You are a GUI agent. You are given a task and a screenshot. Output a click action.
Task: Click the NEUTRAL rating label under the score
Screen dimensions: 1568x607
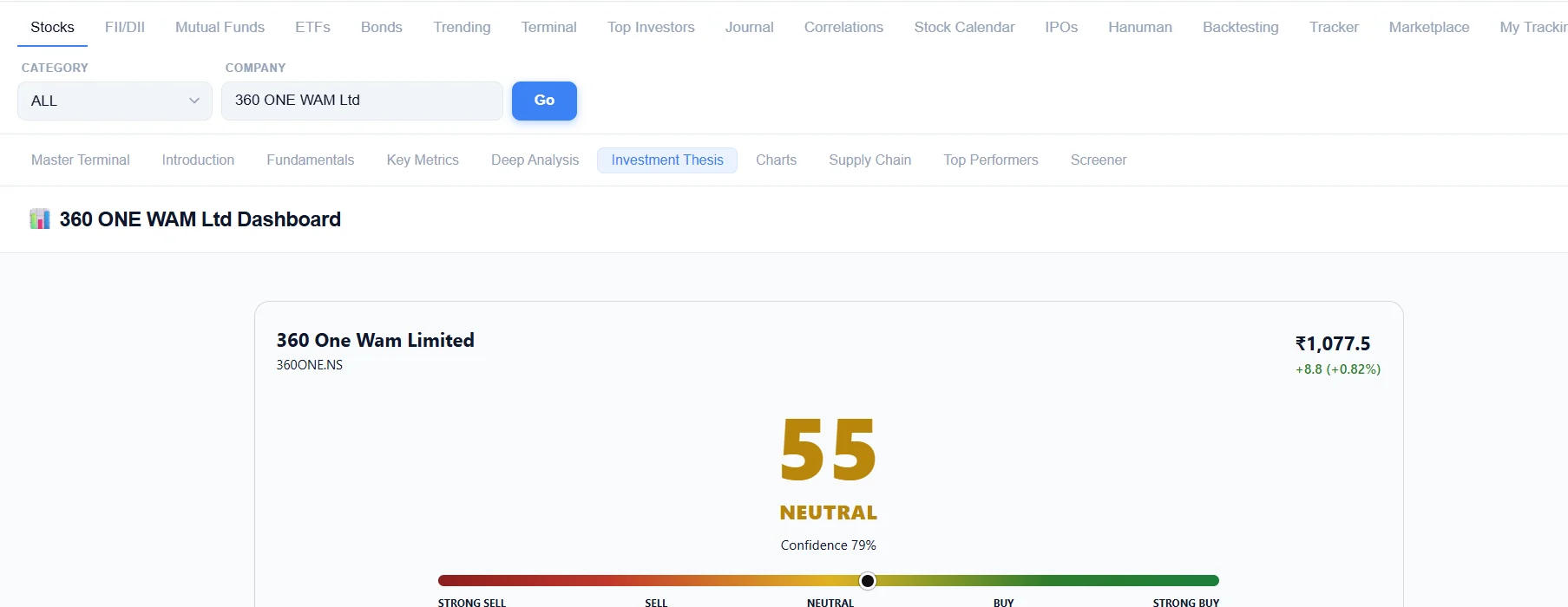829,512
